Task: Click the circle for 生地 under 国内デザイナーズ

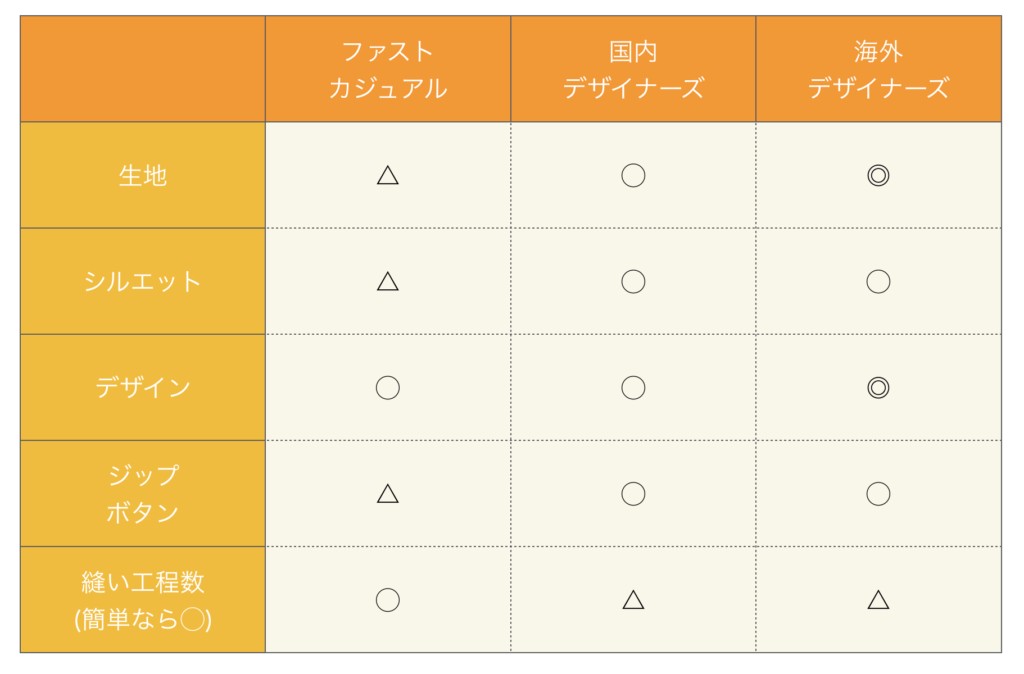Action: click(633, 176)
